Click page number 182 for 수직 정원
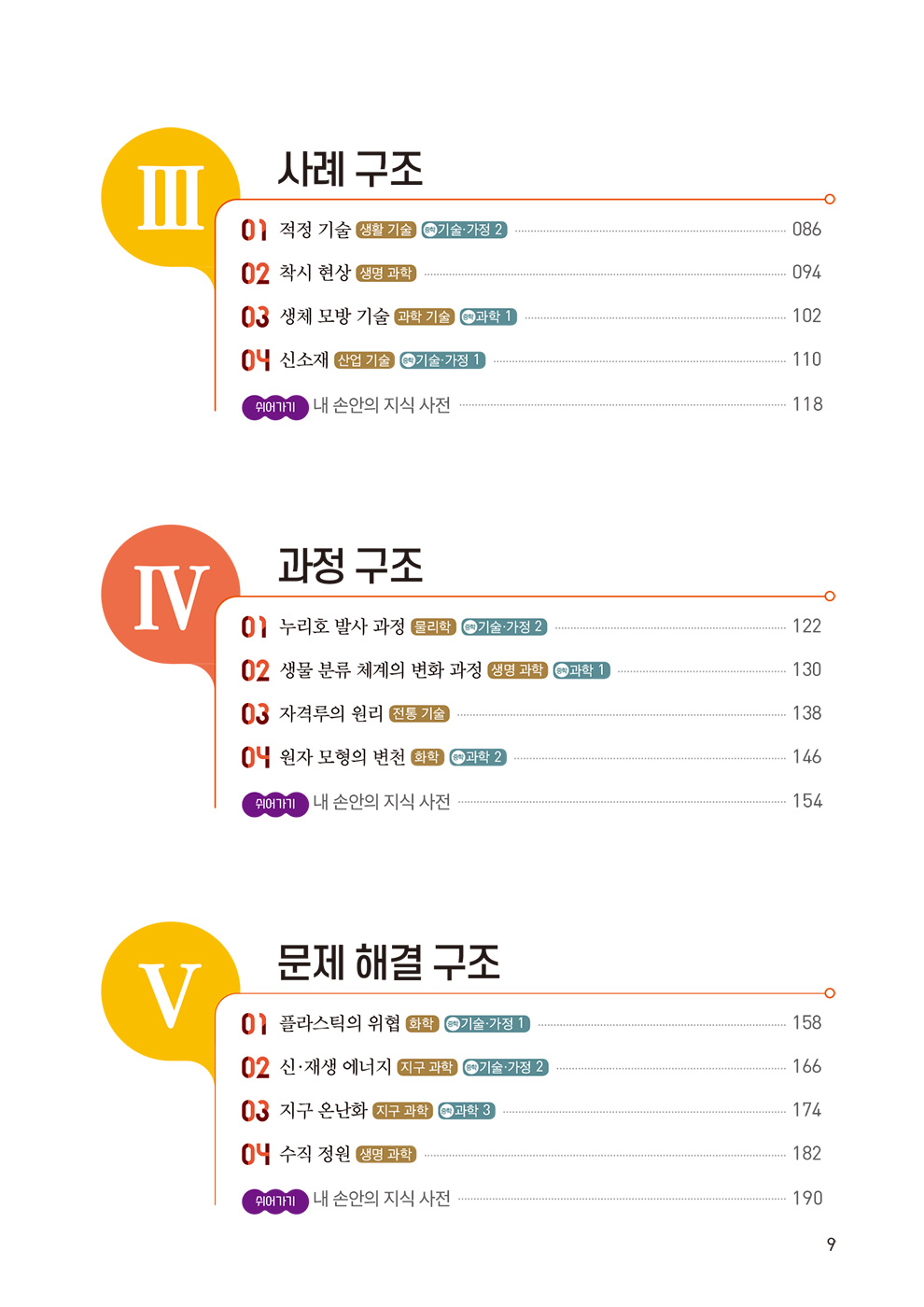The width and height of the screenshot is (924, 1307). pyautogui.click(x=806, y=1154)
